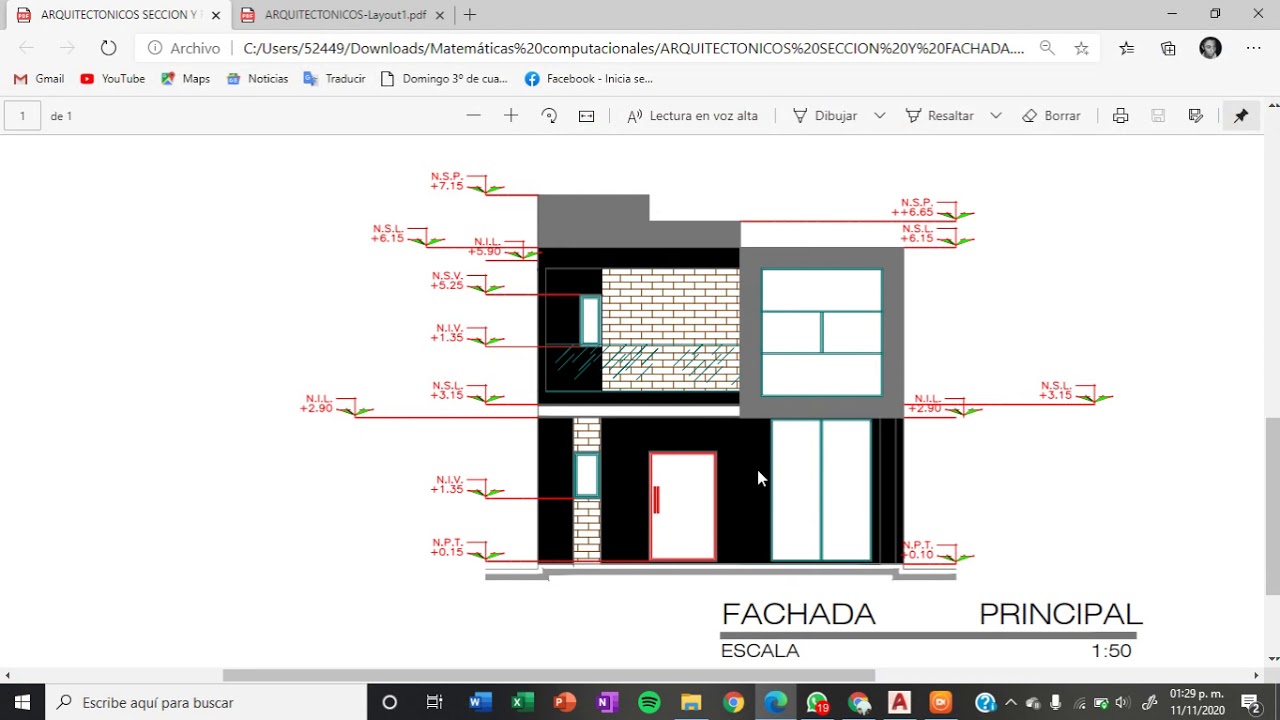
Task: Open the Traducir bookmark
Action: click(x=334, y=79)
